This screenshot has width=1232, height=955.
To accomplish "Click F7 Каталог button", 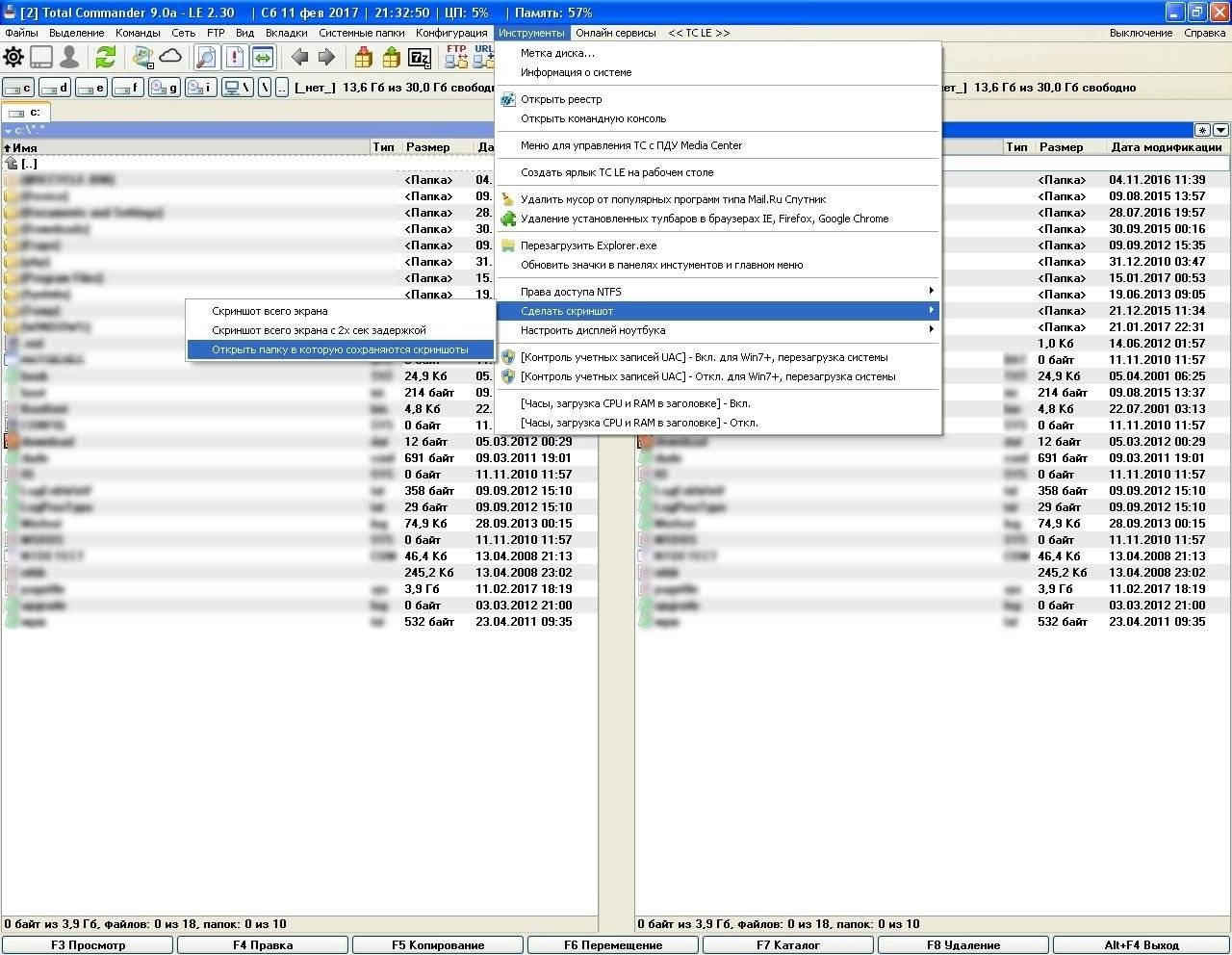I will click(788, 945).
